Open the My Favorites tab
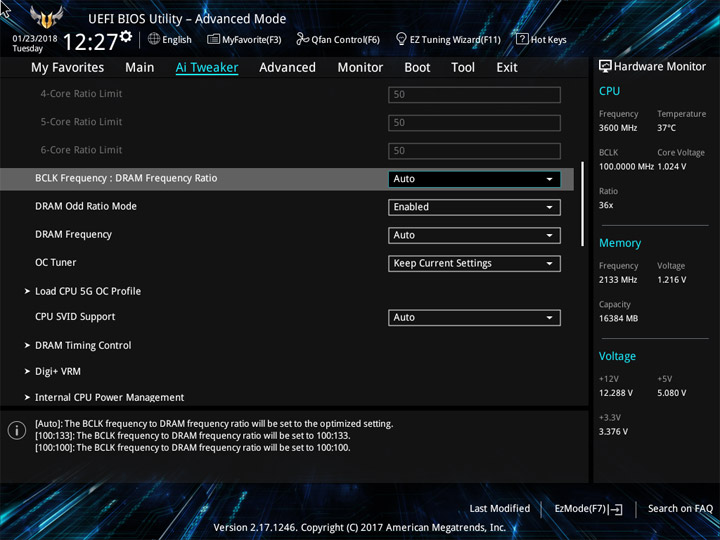Screen dimensions: 720x540 pos(68,68)
